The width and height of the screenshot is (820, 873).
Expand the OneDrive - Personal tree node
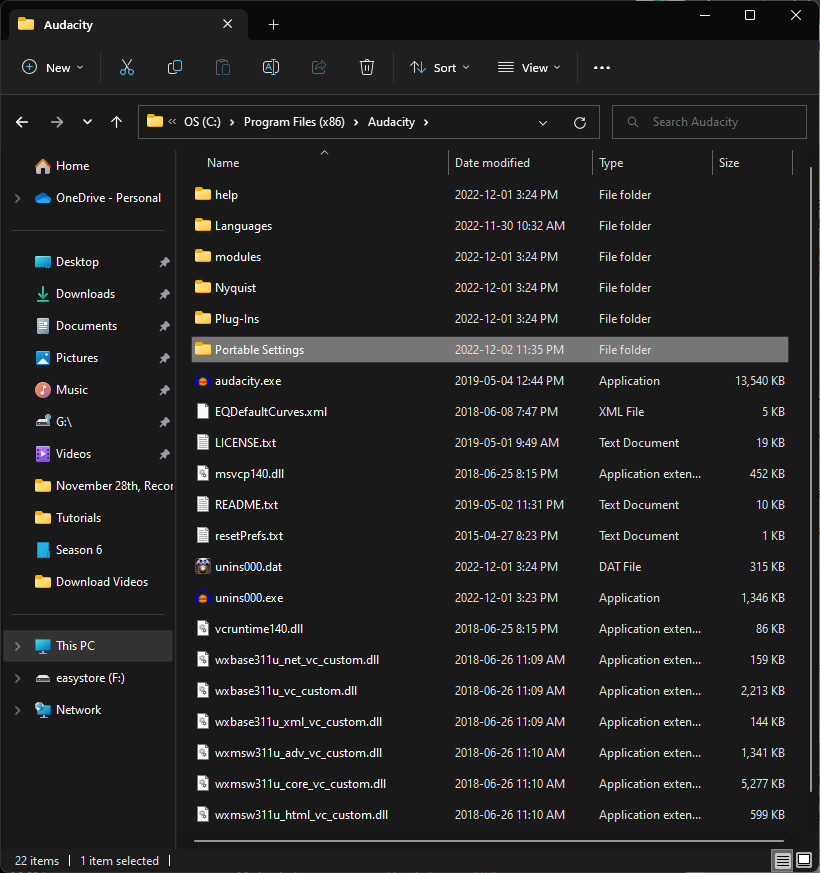17,198
